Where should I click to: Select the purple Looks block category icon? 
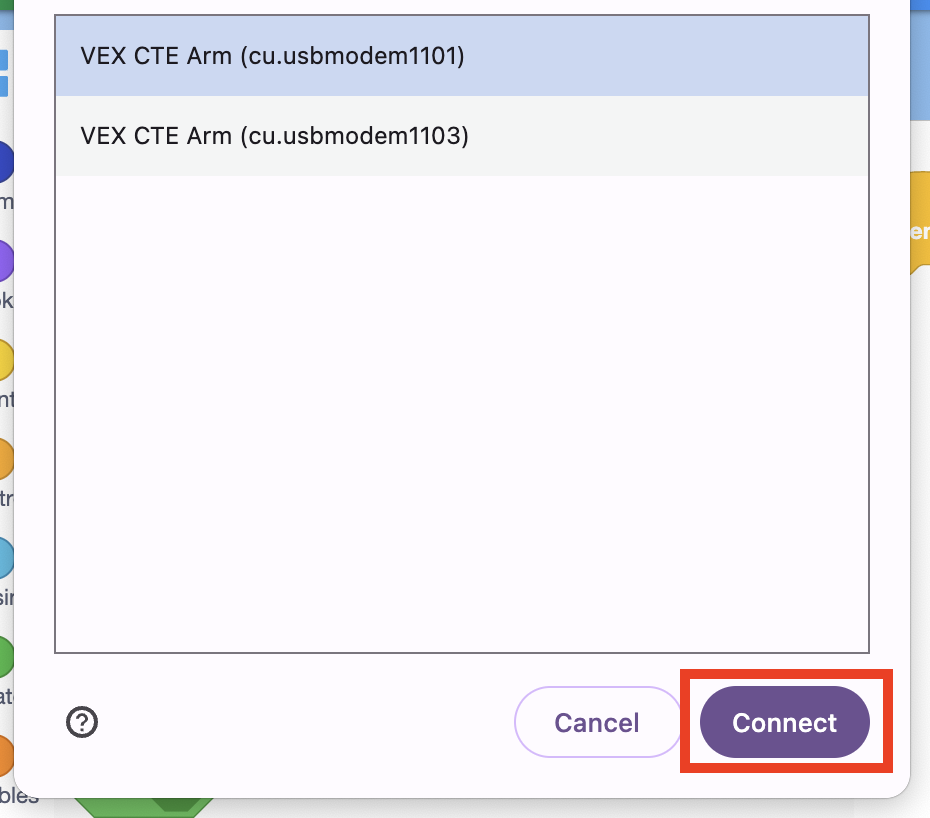(4, 258)
